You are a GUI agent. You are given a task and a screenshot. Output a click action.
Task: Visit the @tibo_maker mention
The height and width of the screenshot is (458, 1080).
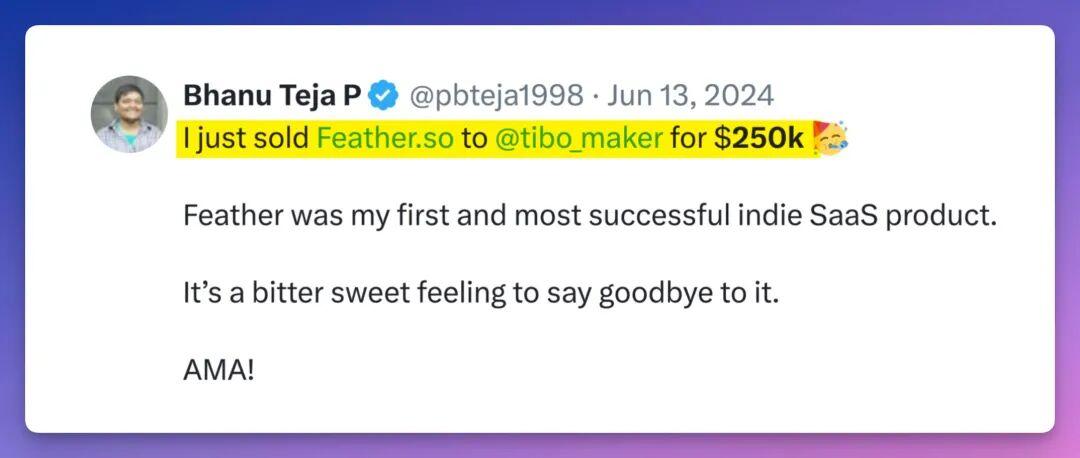tap(578, 139)
